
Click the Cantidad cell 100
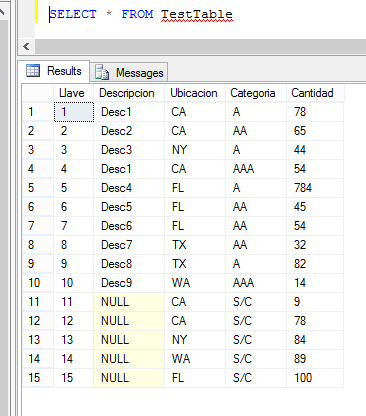point(315,378)
